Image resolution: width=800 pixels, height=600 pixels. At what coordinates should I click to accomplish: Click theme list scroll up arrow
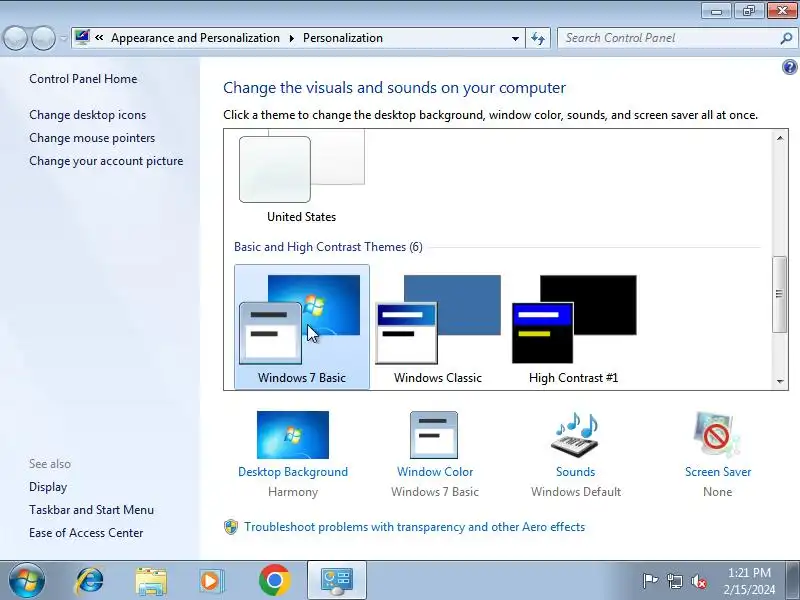[x=780, y=138]
